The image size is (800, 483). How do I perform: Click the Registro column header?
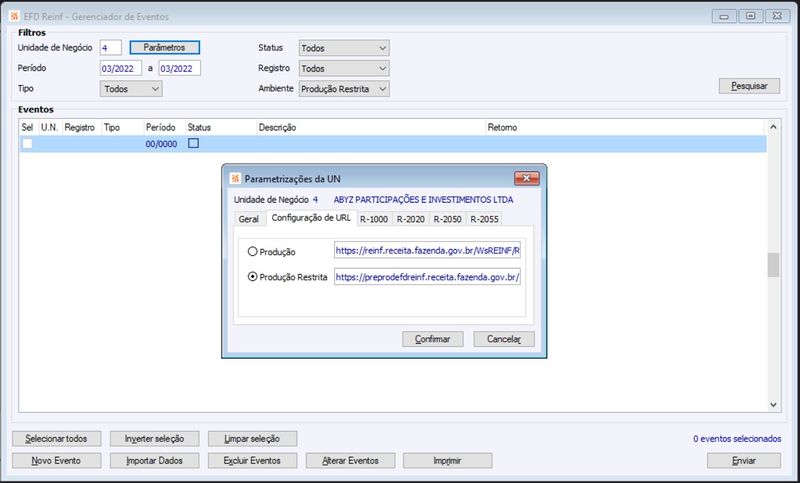click(82, 128)
